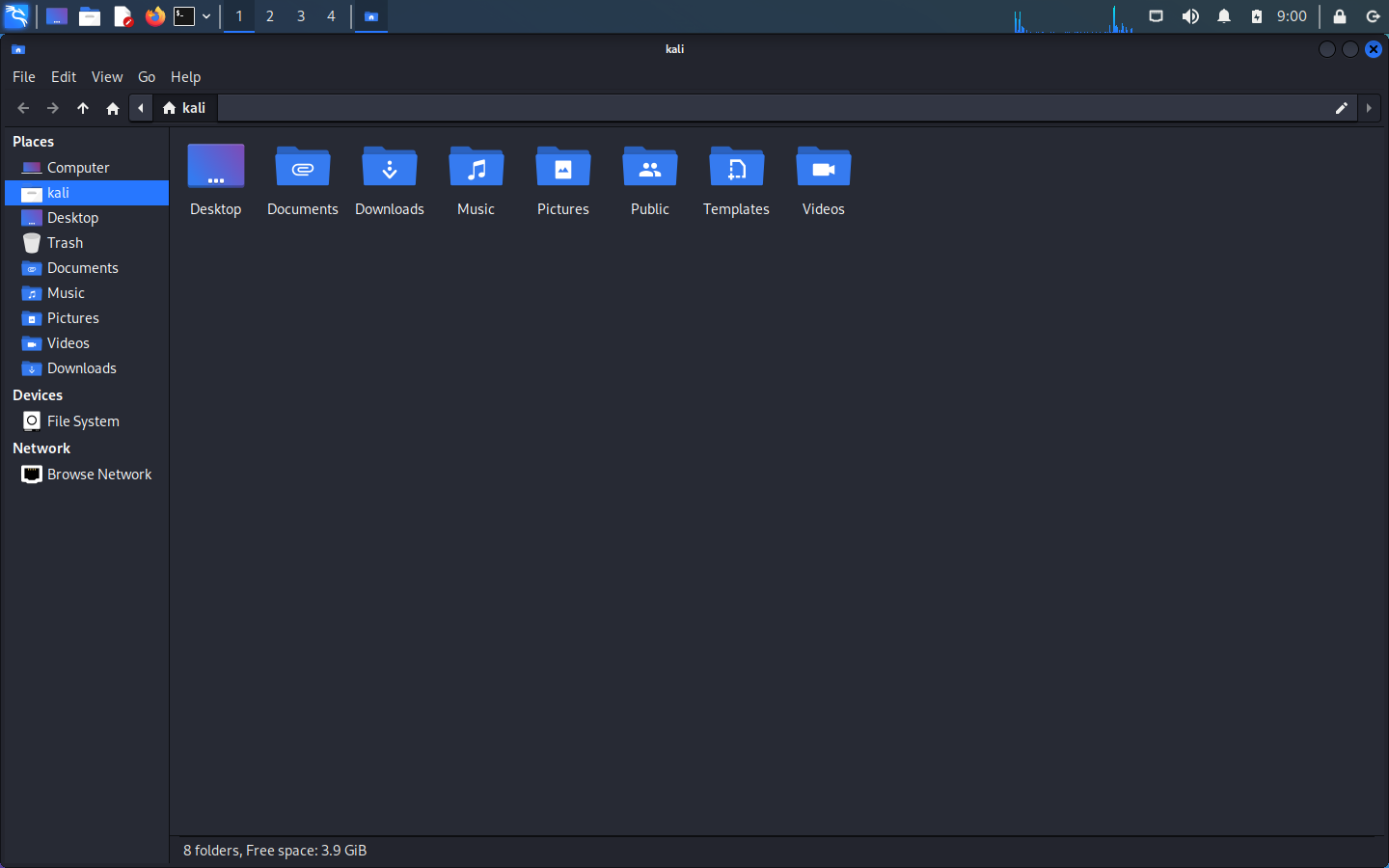The width and height of the screenshot is (1389, 868).
Task: Click the window menu icon in title bar
Action: [18, 49]
